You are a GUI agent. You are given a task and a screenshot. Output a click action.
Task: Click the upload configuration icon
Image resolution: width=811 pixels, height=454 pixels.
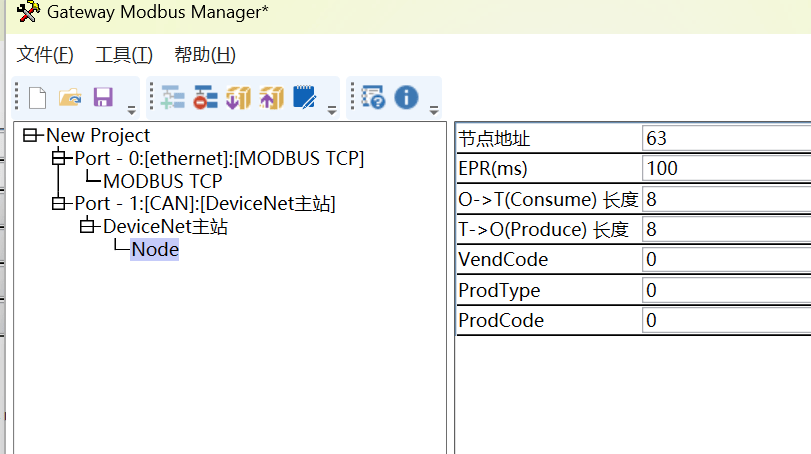pos(272,97)
